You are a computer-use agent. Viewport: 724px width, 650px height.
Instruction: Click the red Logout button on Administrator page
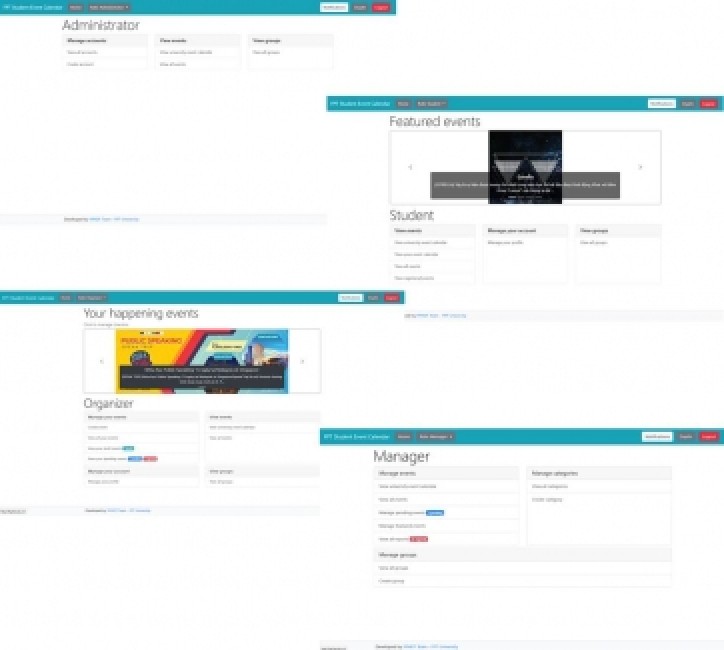point(381,7)
